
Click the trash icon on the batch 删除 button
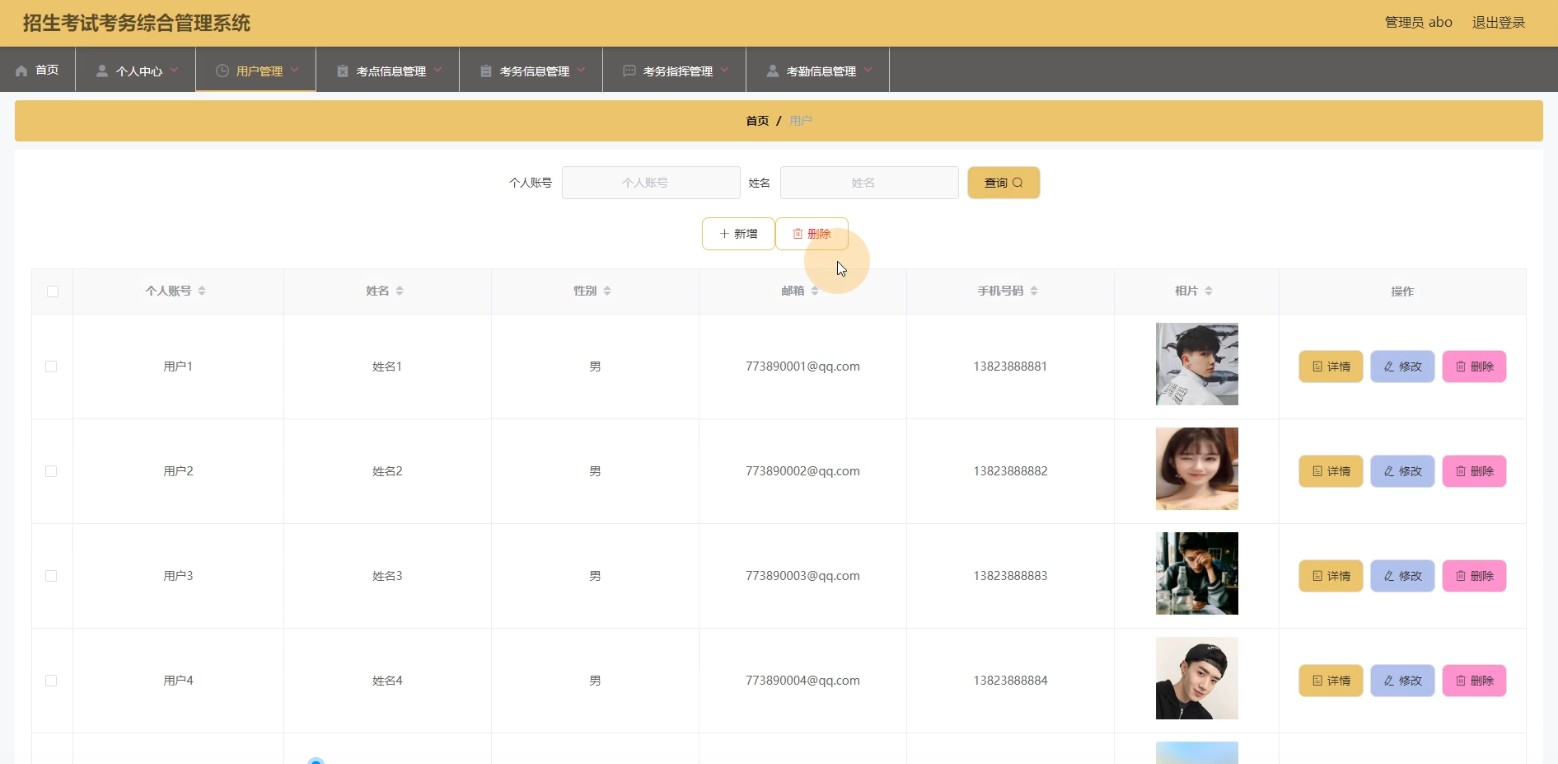[x=798, y=234]
